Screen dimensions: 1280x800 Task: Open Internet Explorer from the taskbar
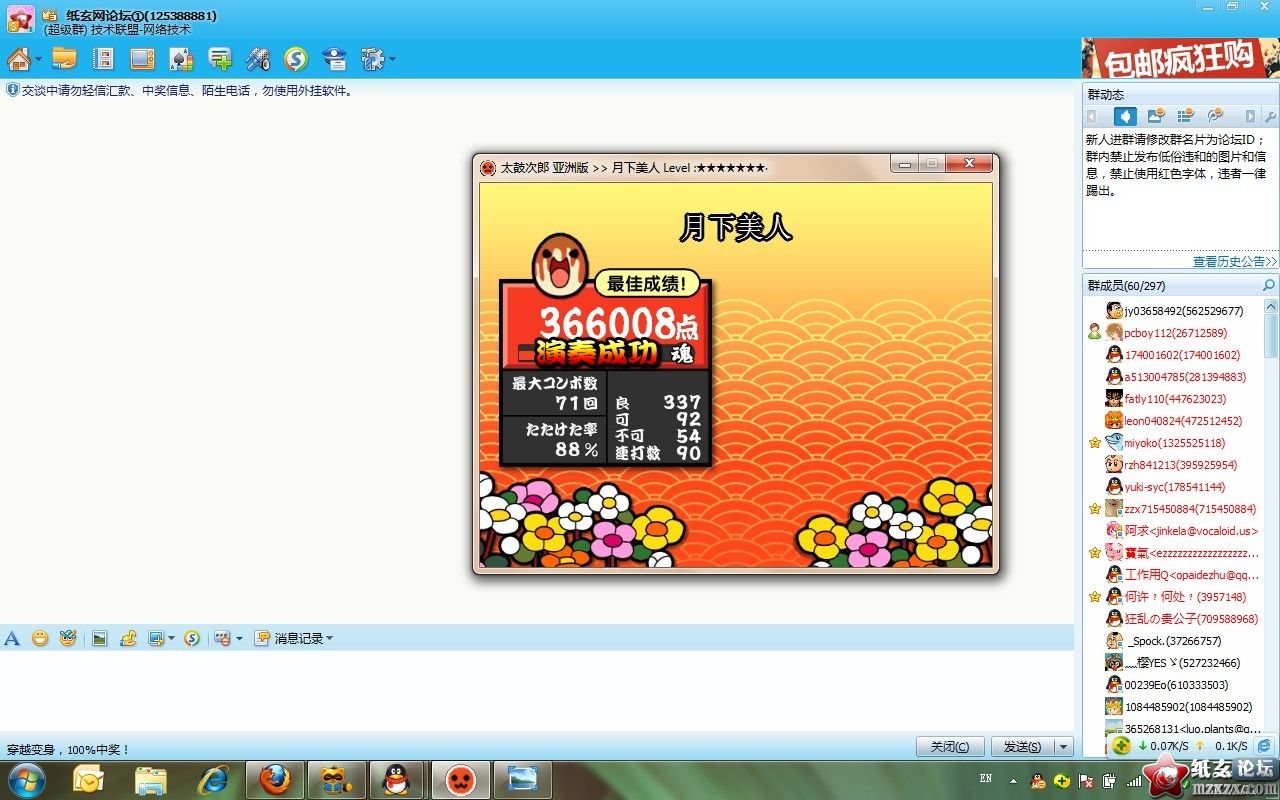pyautogui.click(x=213, y=779)
